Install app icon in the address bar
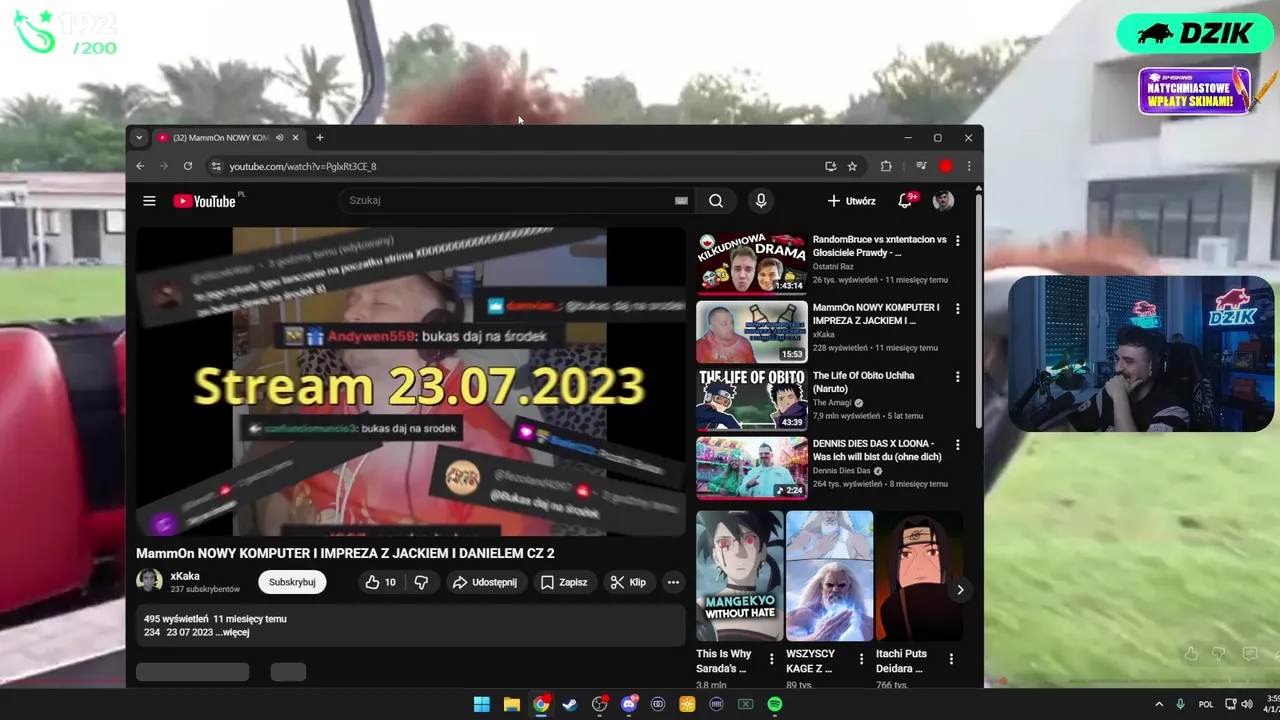The image size is (1280, 720). [x=830, y=166]
